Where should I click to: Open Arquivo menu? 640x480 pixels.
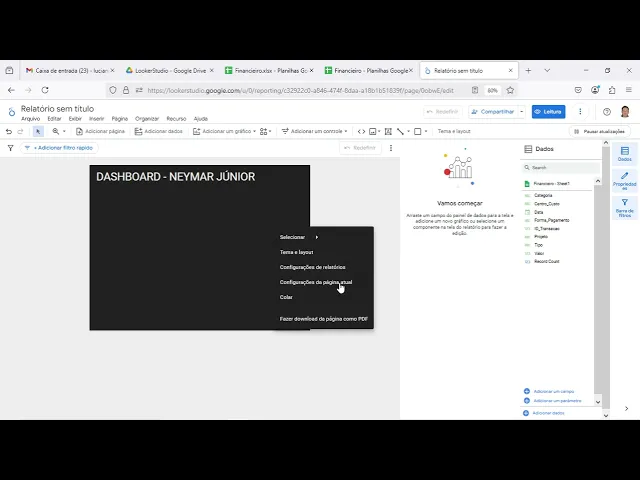(31, 119)
